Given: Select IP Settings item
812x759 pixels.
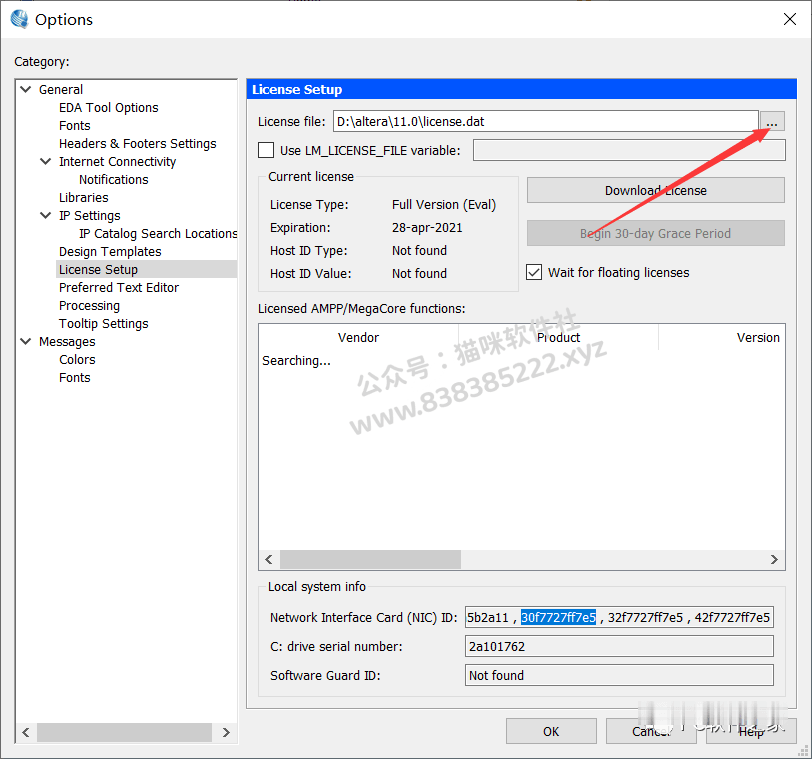Looking at the screenshot, I should 90,215.
